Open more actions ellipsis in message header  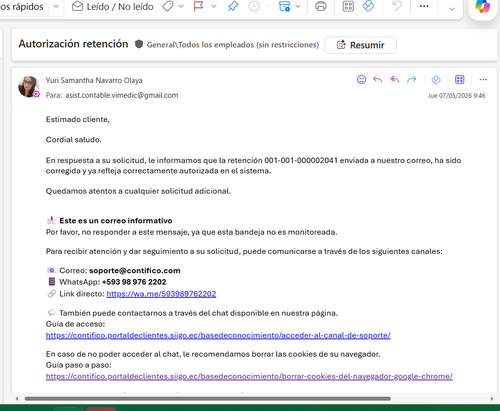coord(483,80)
